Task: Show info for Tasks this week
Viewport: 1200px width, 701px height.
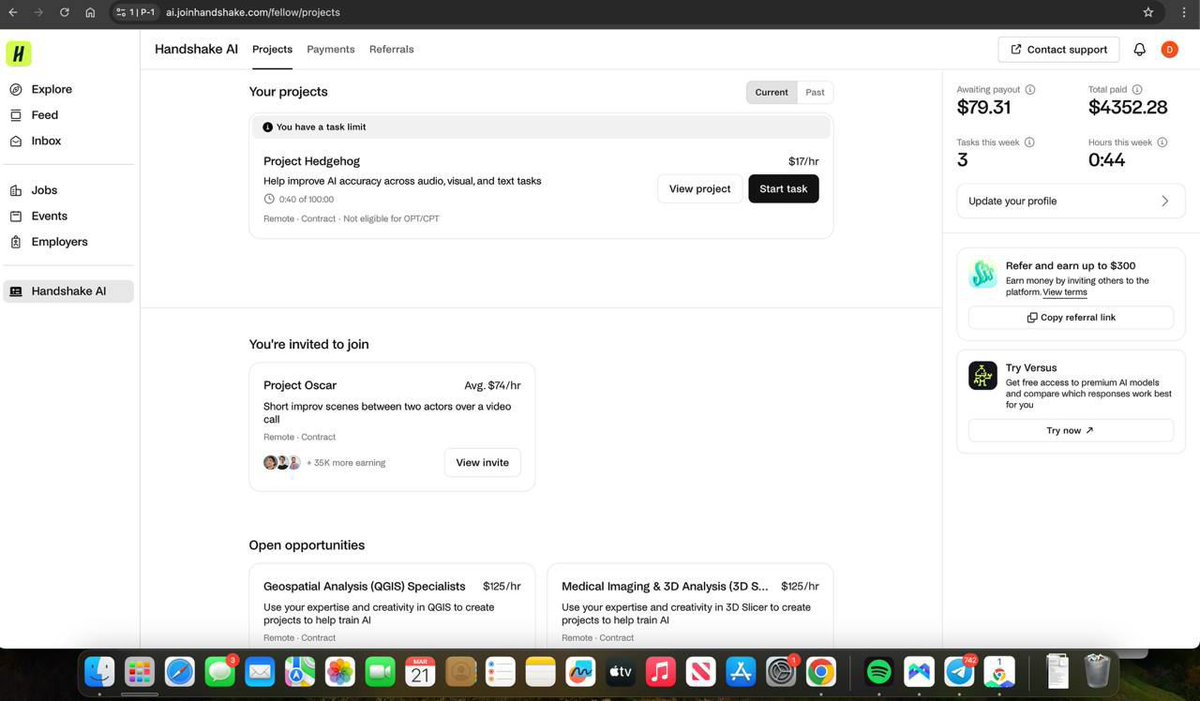Action: click(x=1029, y=142)
